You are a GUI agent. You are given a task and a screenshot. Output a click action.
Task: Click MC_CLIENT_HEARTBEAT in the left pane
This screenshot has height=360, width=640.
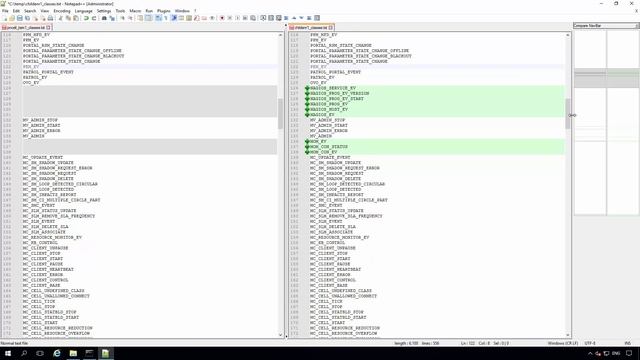[x=48, y=269]
